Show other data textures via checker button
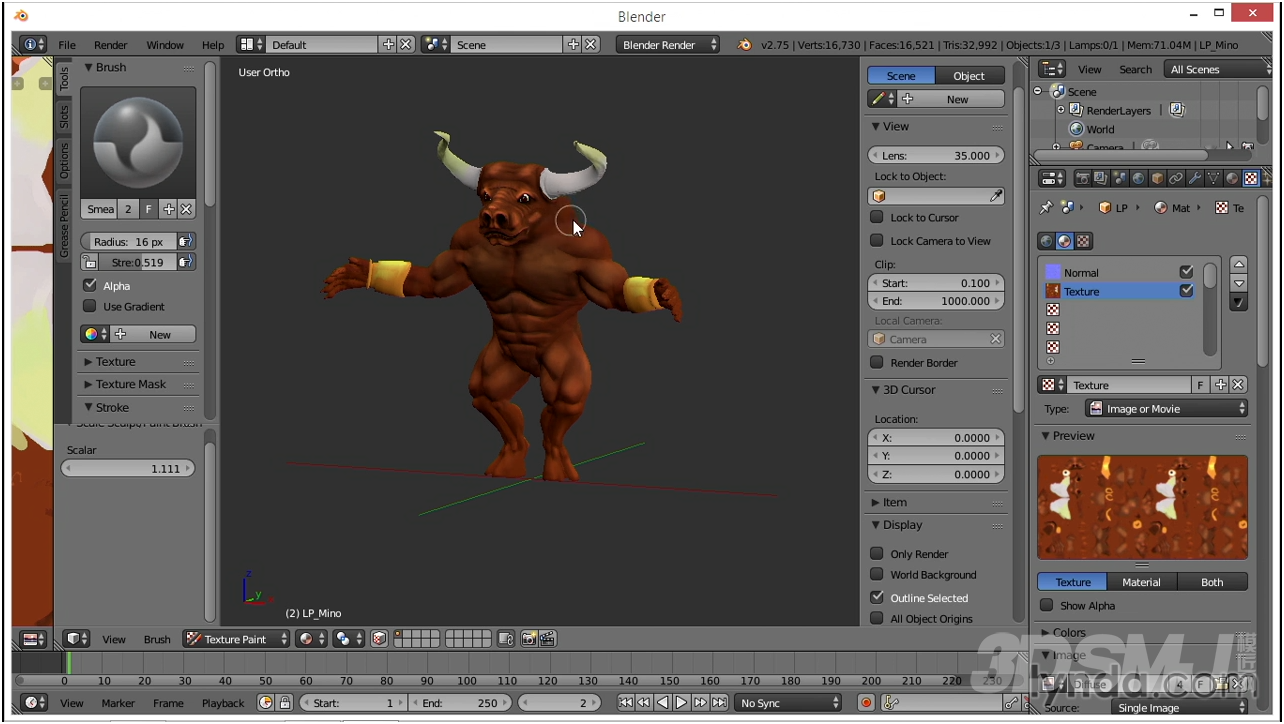This screenshot has width=1284, height=724. click(x=1084, y=241)
